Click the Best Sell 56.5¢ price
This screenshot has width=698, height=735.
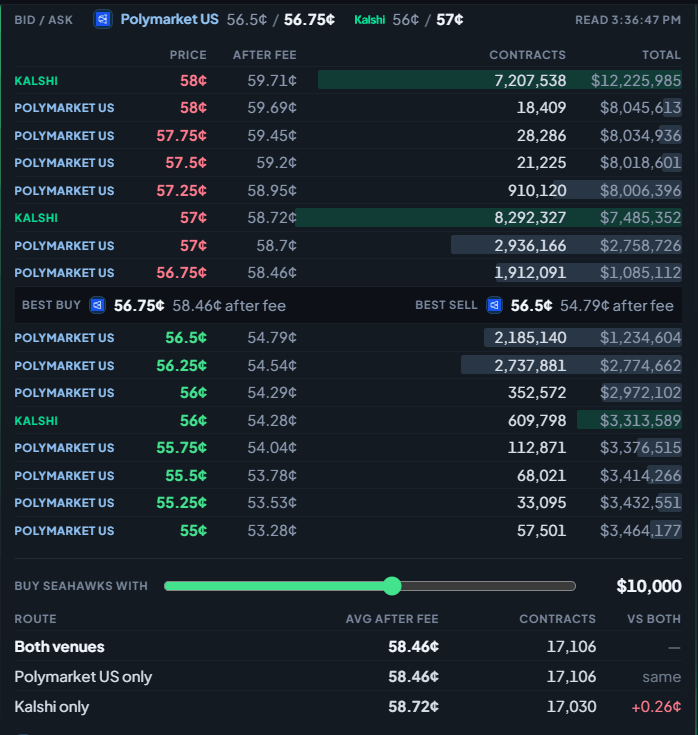[532, 306]
